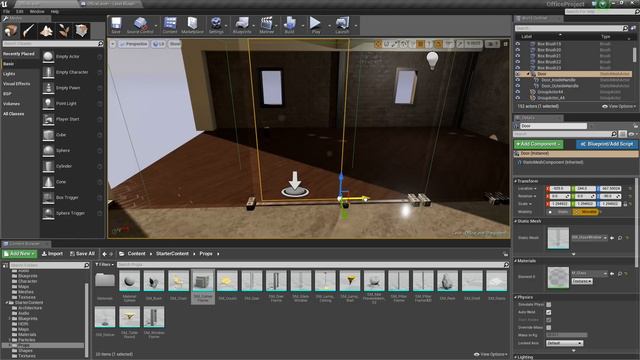This screenshot has width=640, height=360.
Task: Click Content in the breadcrumb path
Action: (136, 254)
